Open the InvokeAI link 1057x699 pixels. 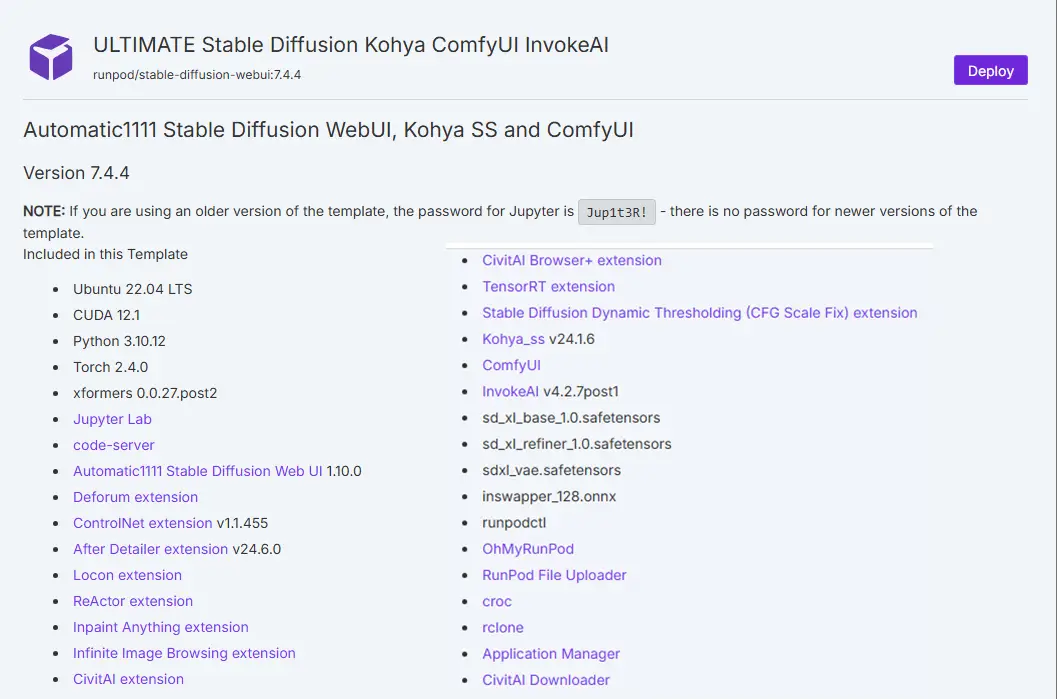[510, 392]
